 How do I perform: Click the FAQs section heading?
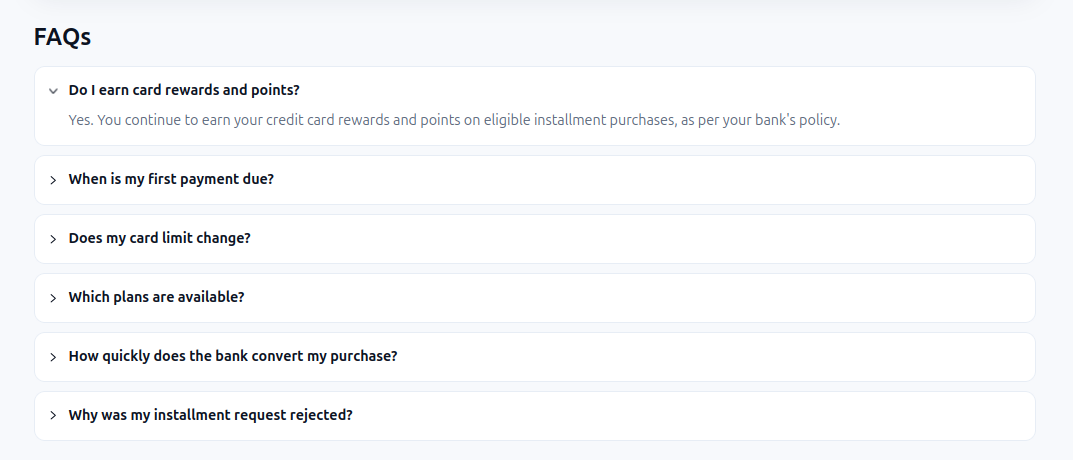62,37
